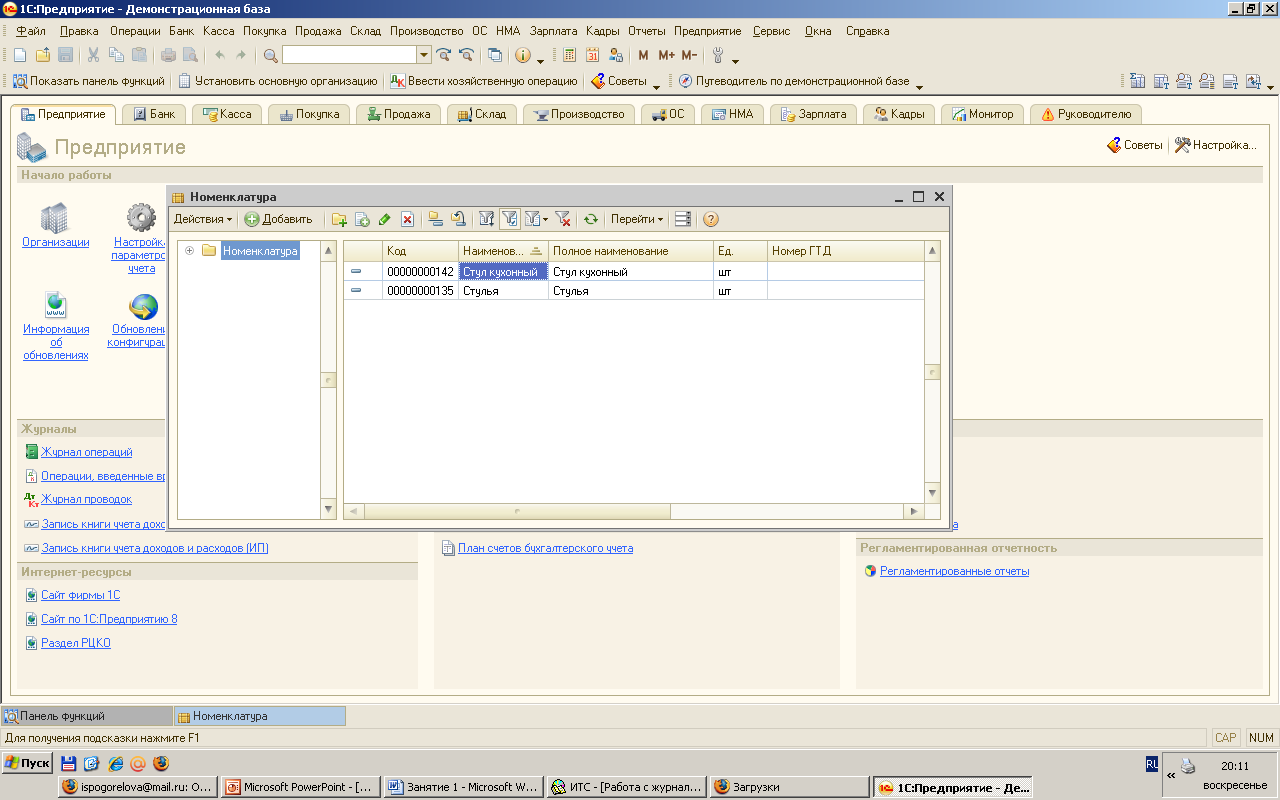
Task: Click the Настройка... button in Предприятие panel
Action: pyautogui.click(x=1215, y=145)
